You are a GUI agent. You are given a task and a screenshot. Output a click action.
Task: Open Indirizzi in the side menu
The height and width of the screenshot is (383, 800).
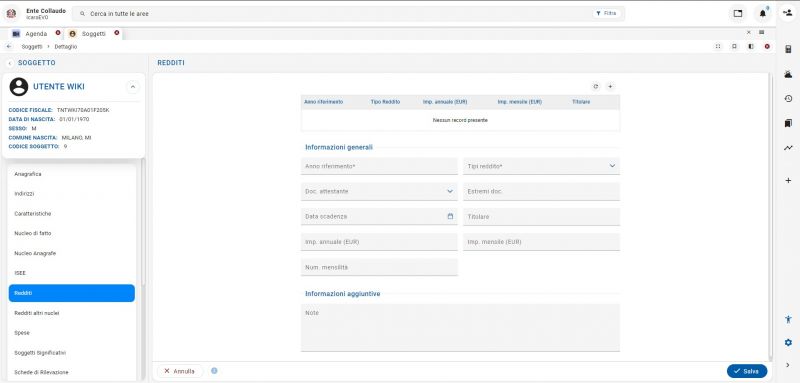pos(72,194)
